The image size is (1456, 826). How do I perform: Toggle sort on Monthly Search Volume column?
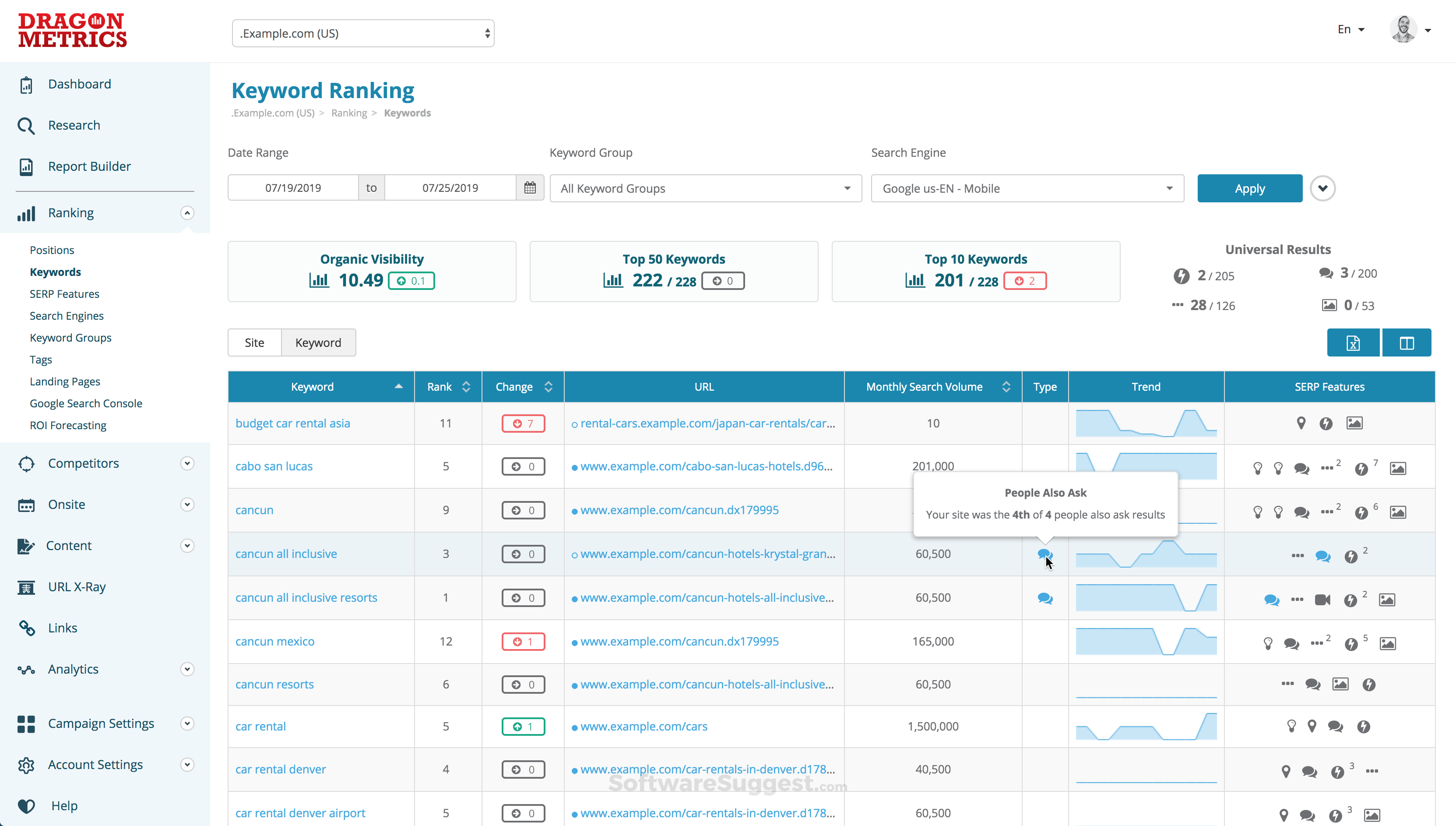(x=1006, y=387)
